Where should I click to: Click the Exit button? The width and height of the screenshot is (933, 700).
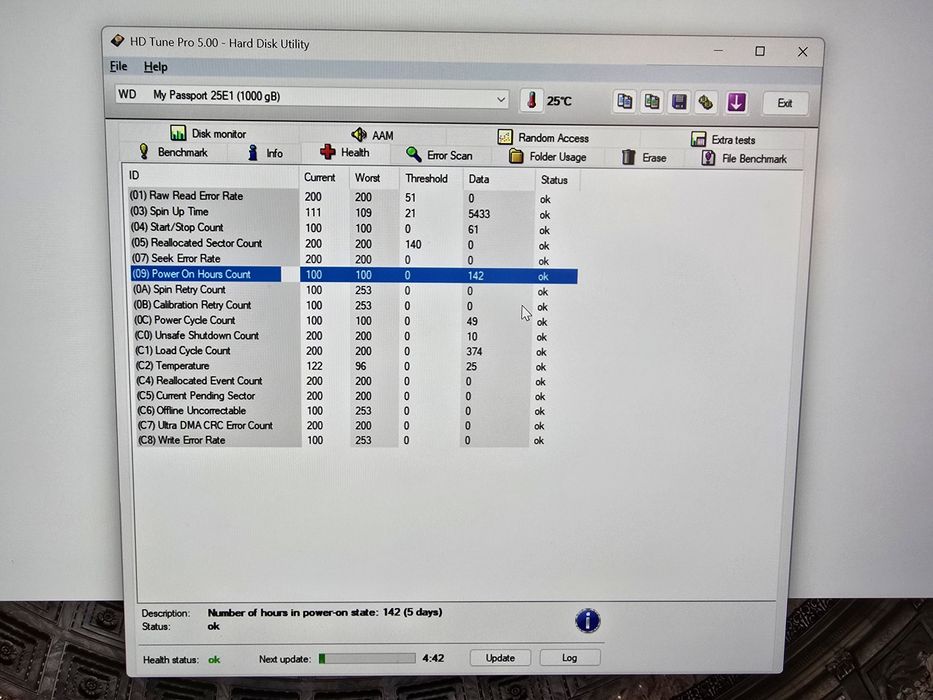coord(785,103)
